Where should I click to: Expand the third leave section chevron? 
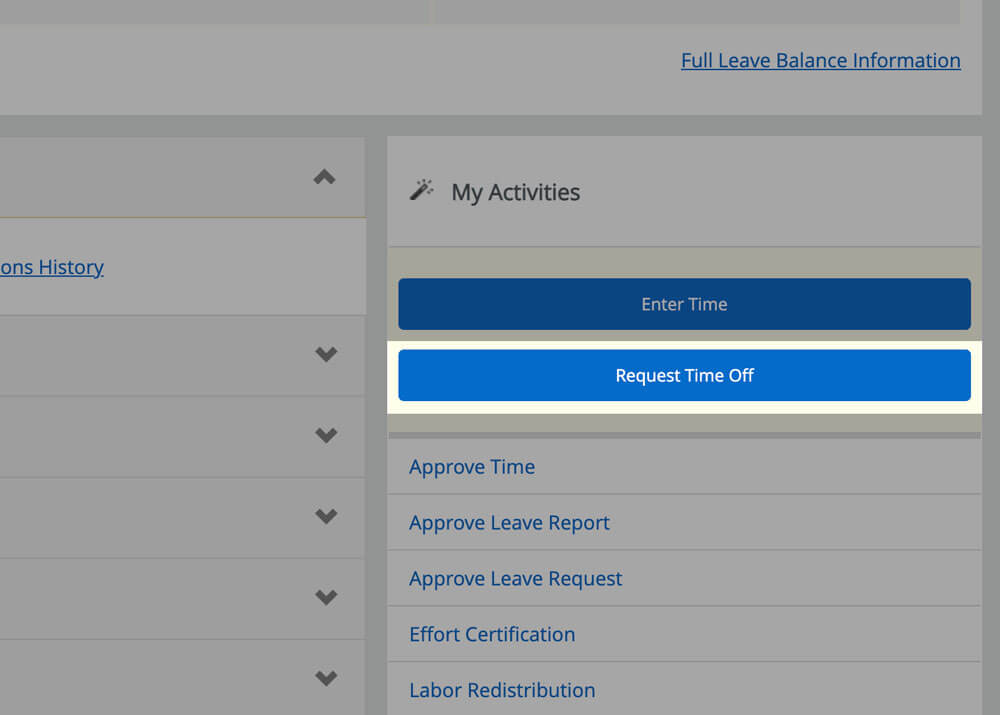(326, 516)
